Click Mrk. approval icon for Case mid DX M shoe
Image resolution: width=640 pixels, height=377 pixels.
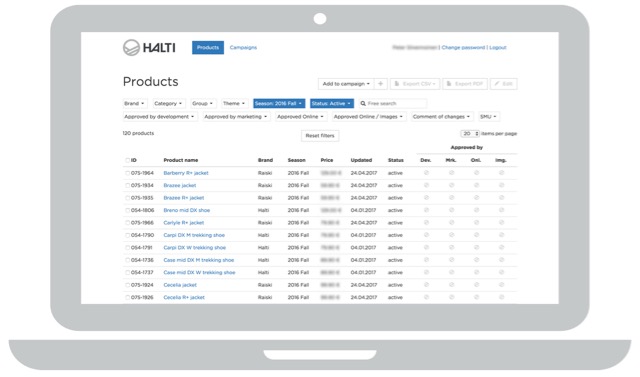[x=451, y=260]
